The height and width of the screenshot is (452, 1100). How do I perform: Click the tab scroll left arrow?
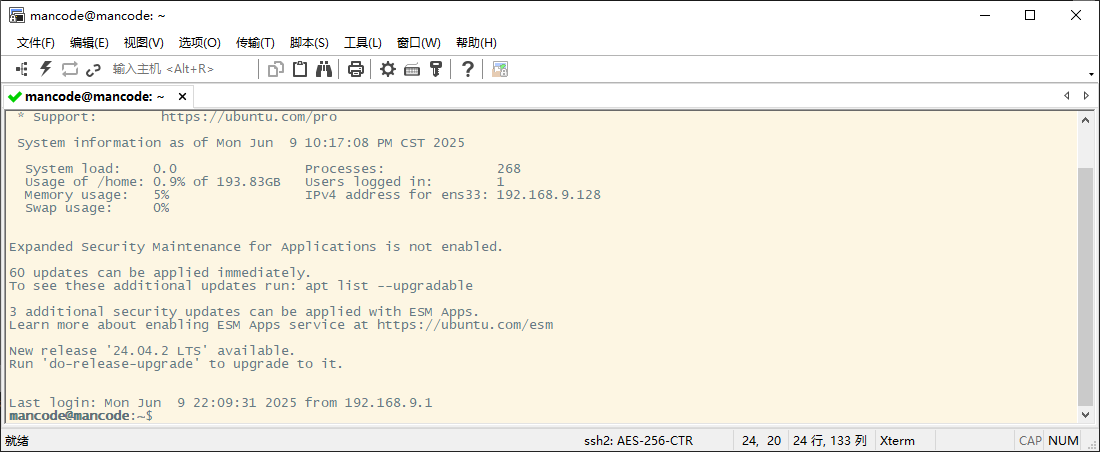pyautogui.click(x=1067, y=96)
